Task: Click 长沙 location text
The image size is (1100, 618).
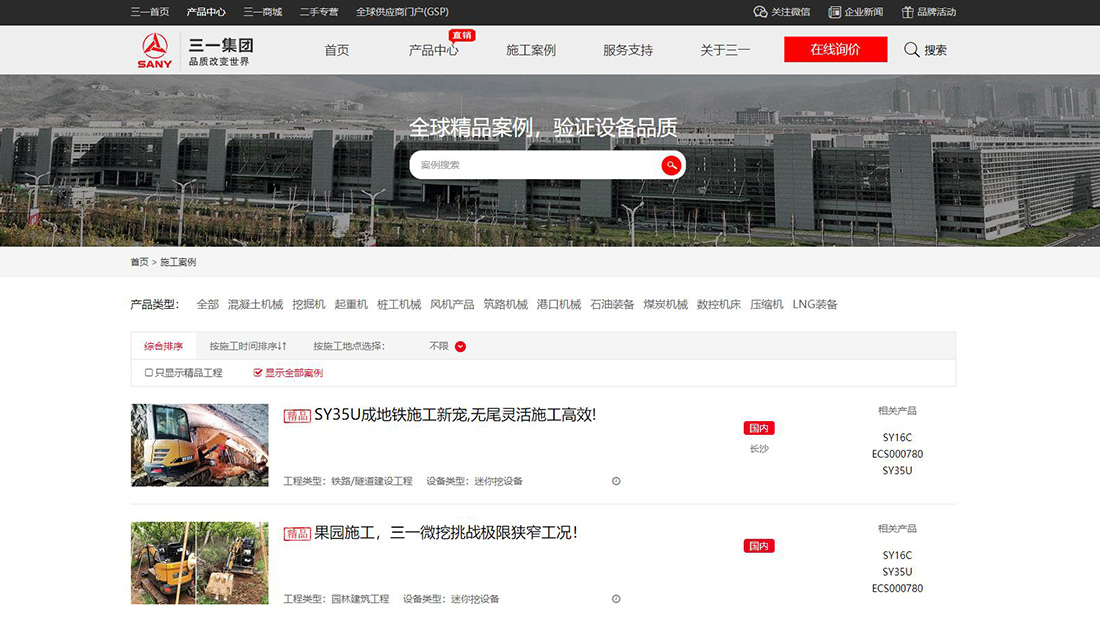Action: point(759,449)
